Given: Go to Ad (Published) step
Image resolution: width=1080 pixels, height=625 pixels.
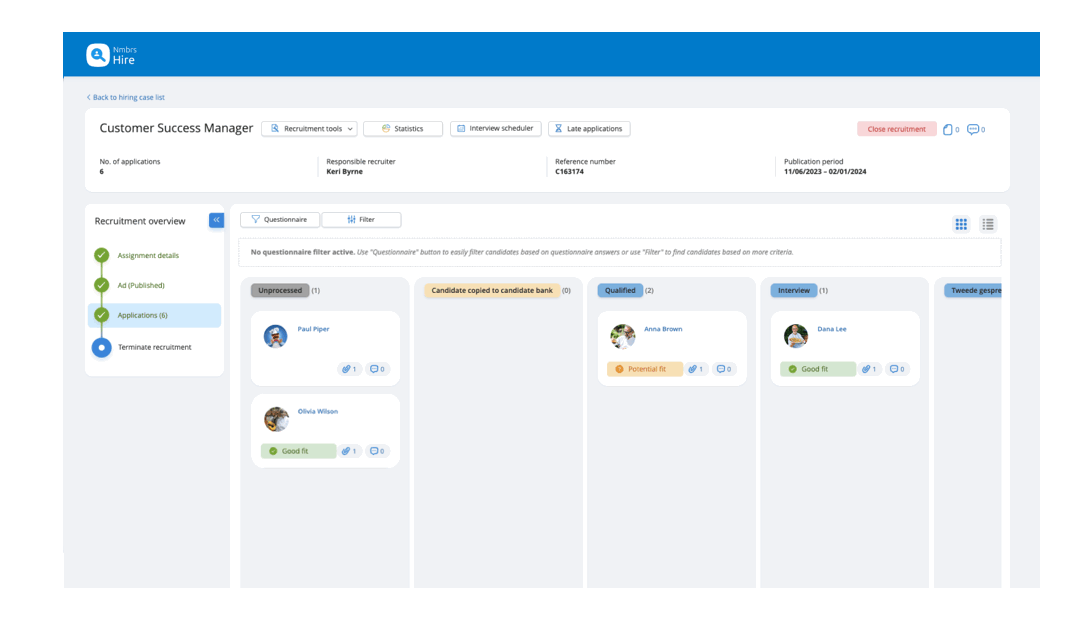Looking at the screenshot, I should tap(141, 286).
